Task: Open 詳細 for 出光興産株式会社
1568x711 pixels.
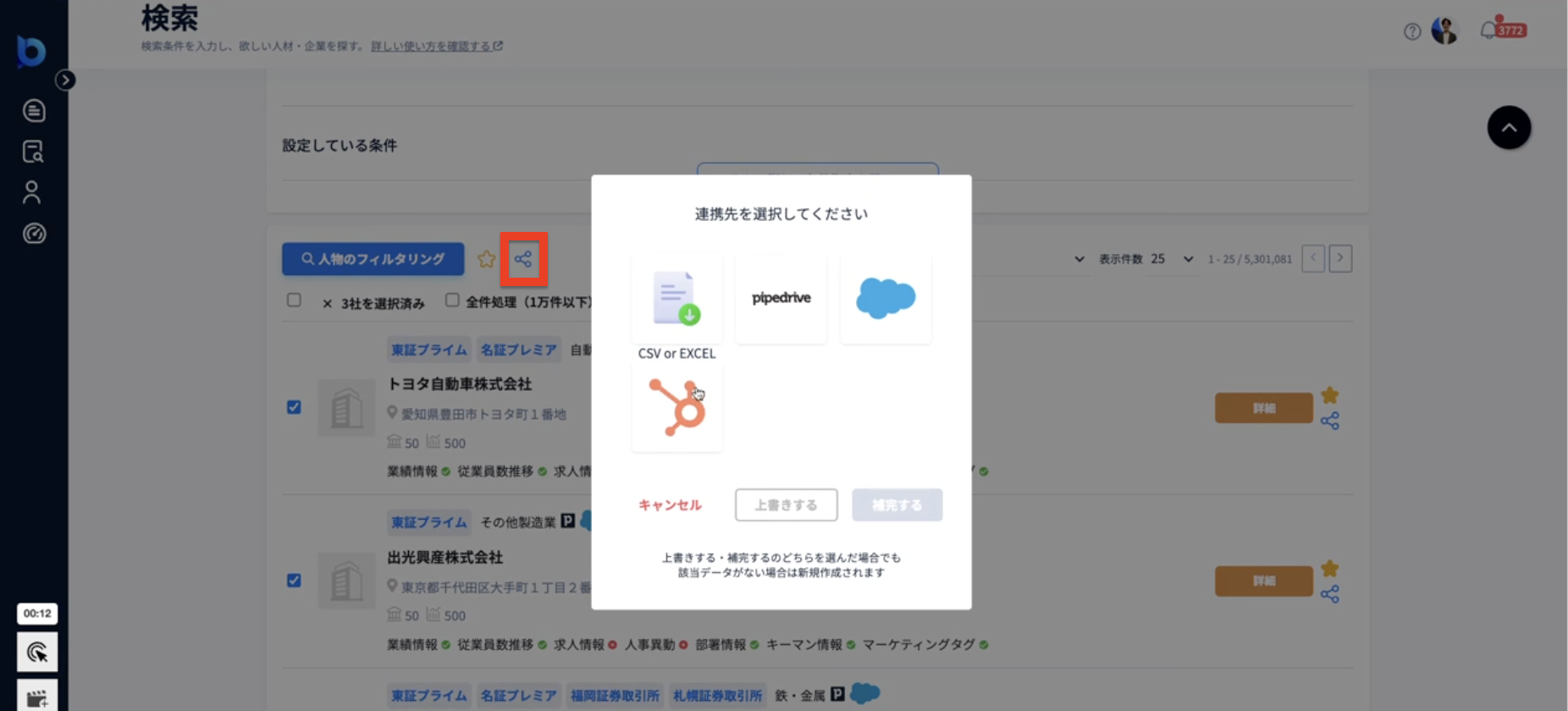Action: [1264, 581]
